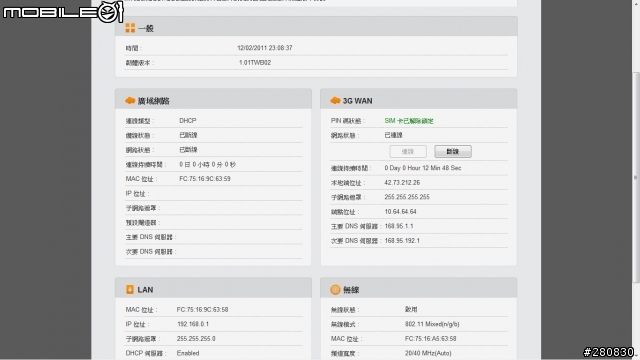
Task: Select the 3G uptime 0 Day 0 Hour 12 Min 48 Sec
Action: tap(423, 168)
